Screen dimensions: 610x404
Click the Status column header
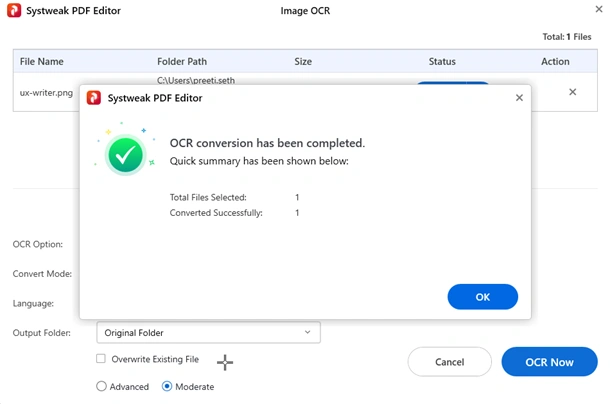(x=442, y=61)
